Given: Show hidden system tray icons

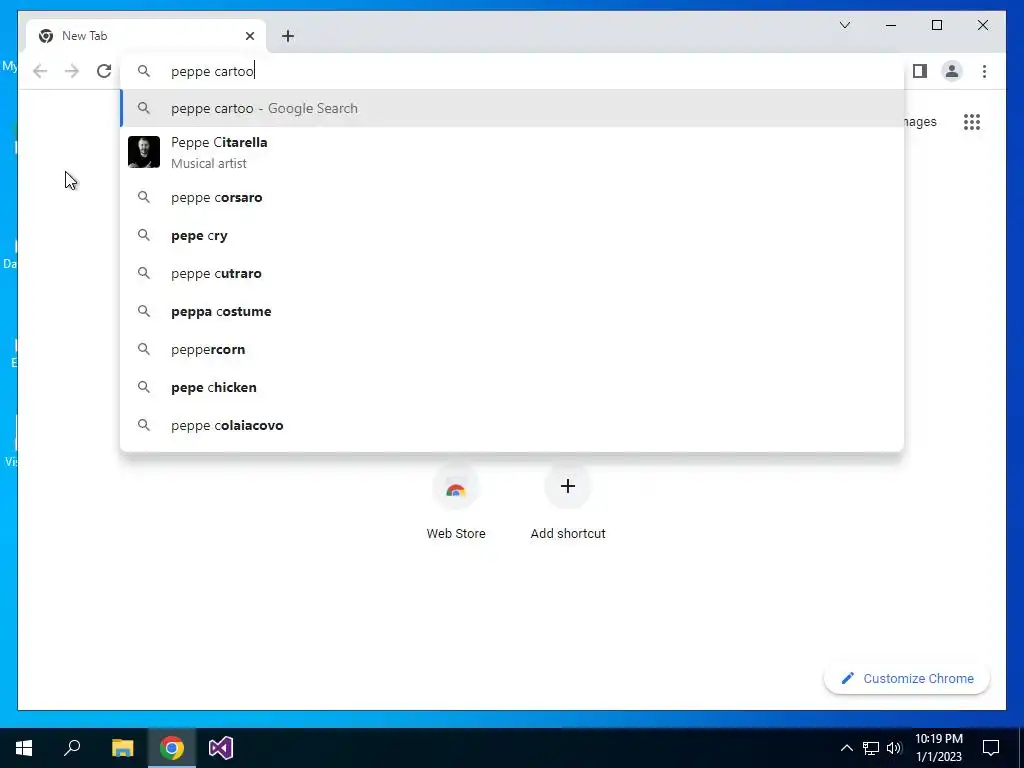Looking at the screenshot, I should point(846,748).
